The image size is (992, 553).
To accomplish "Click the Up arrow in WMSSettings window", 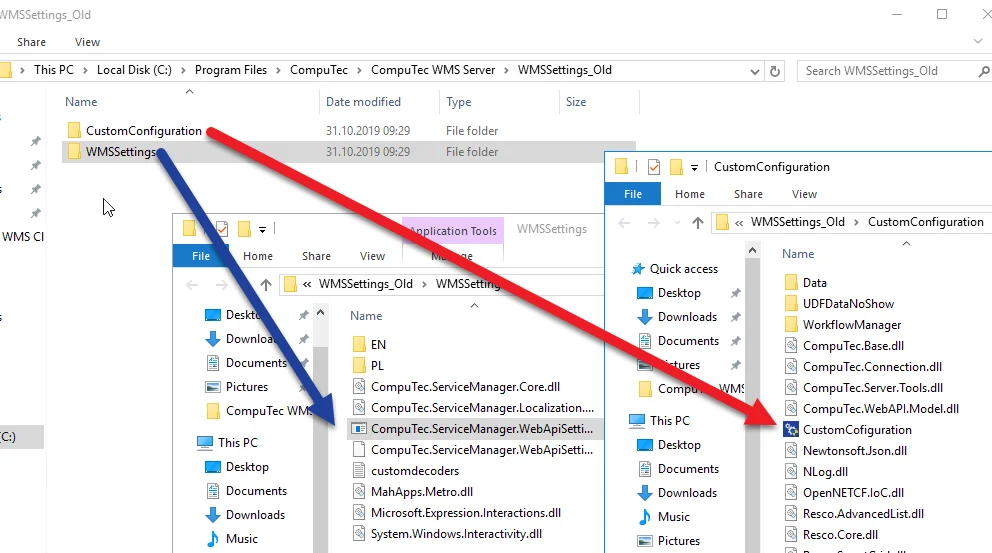I will [266, 284].
